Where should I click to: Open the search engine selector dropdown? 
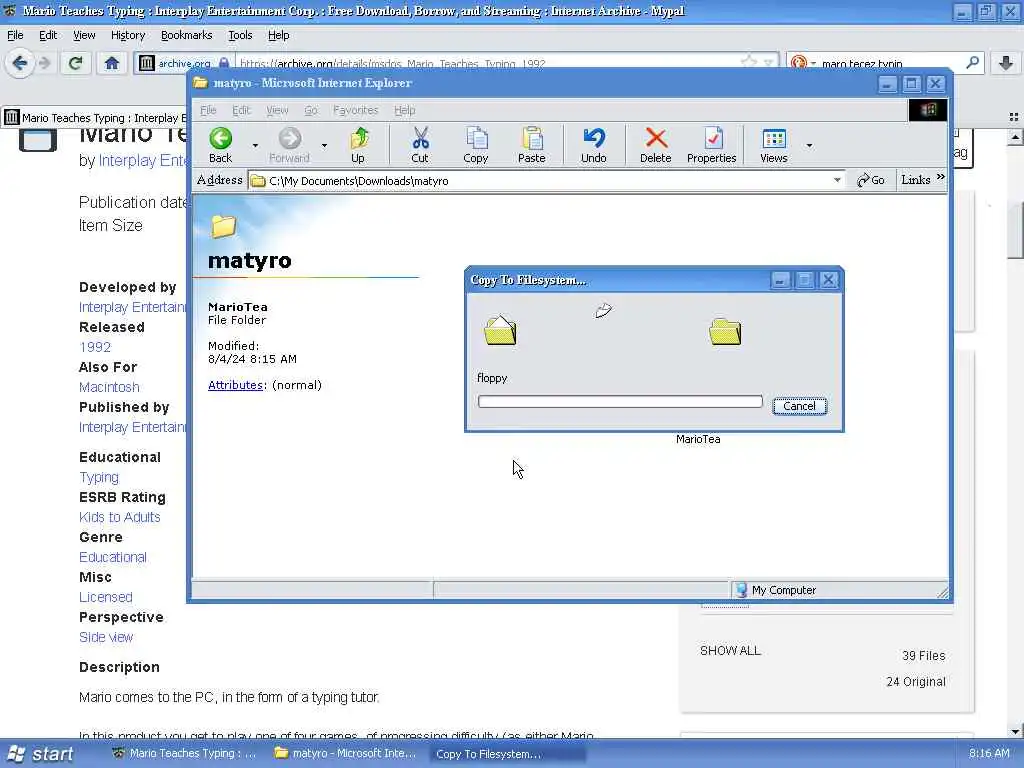[x=813, y=64]
